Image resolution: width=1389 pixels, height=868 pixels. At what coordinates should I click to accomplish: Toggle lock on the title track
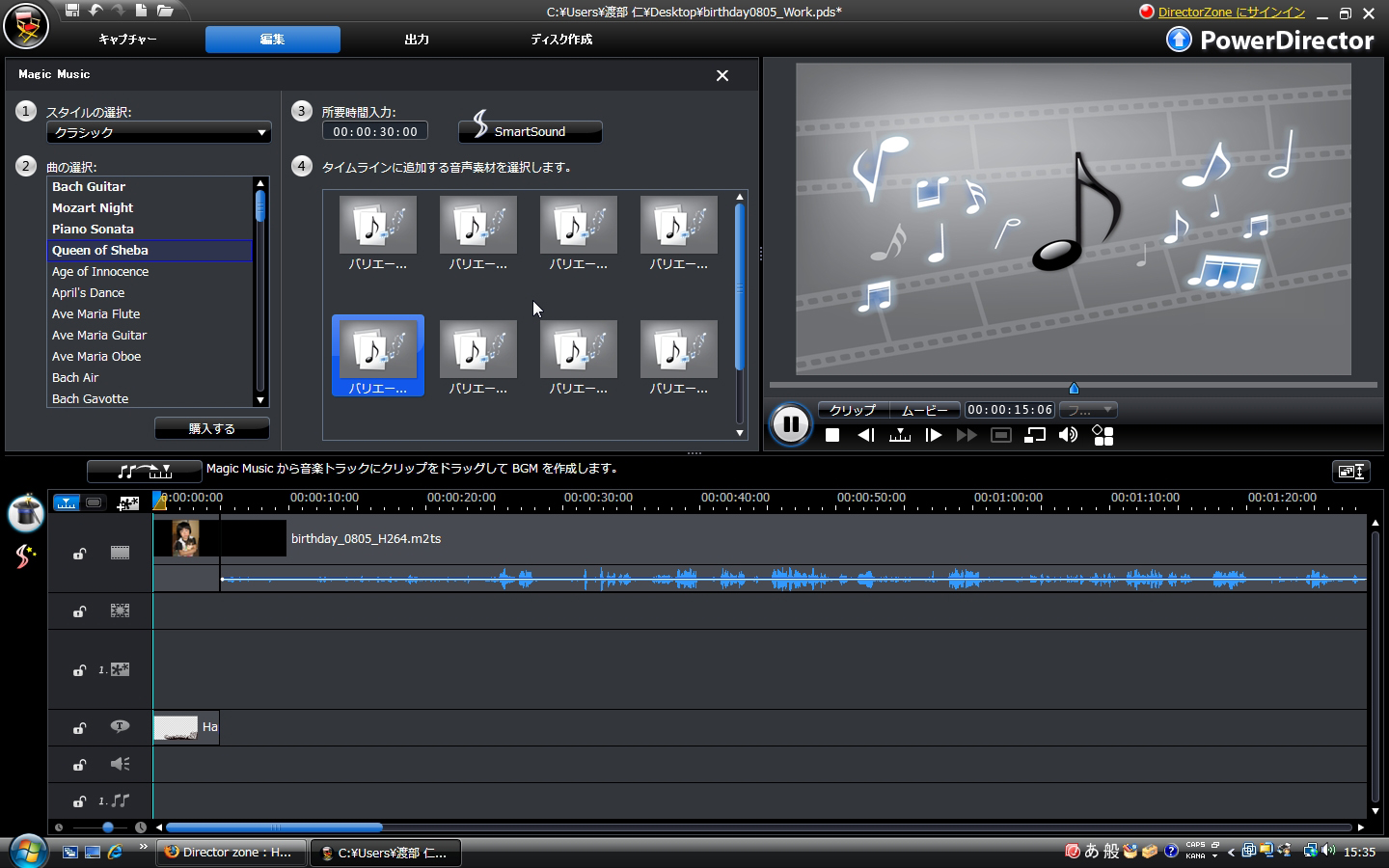79,728
